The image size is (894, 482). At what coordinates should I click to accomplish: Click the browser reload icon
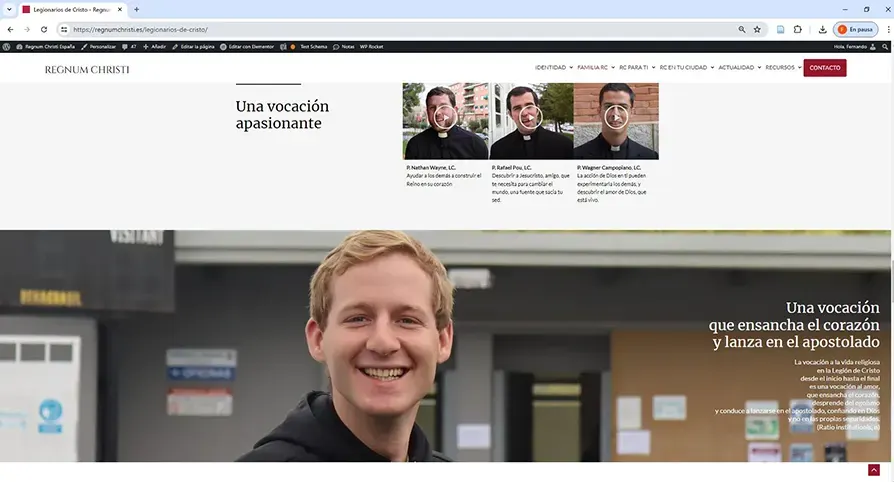(x=44, y=29)
